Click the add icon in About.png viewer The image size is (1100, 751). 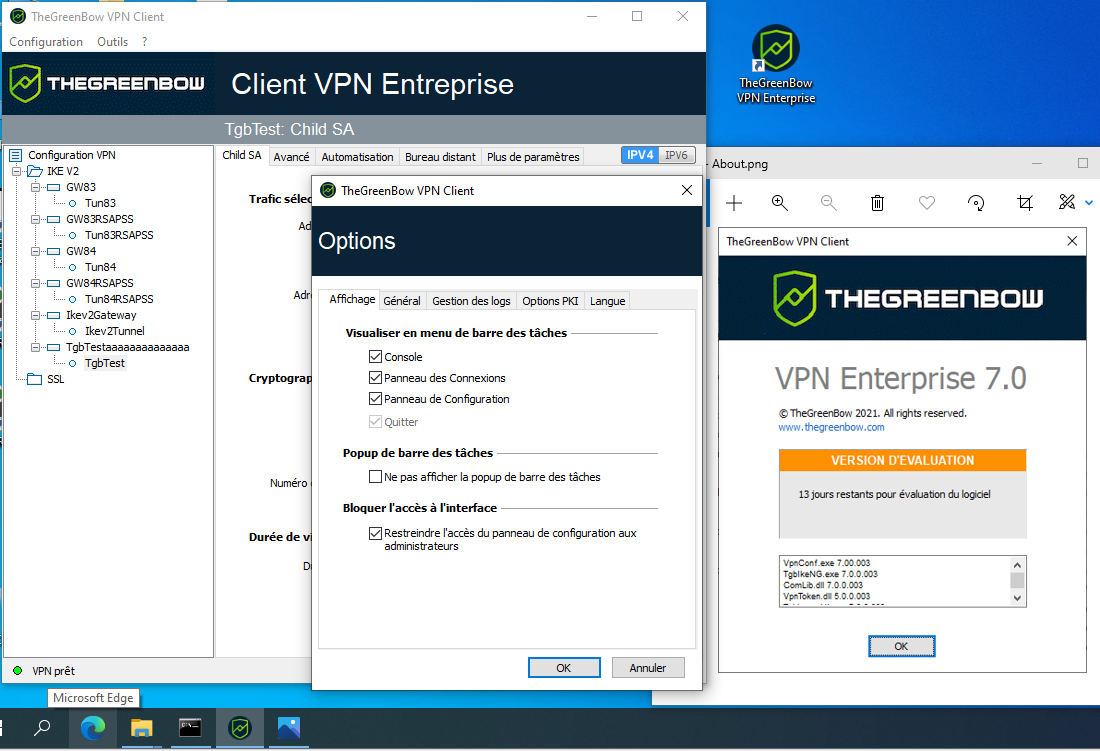(x=734, y=203)
